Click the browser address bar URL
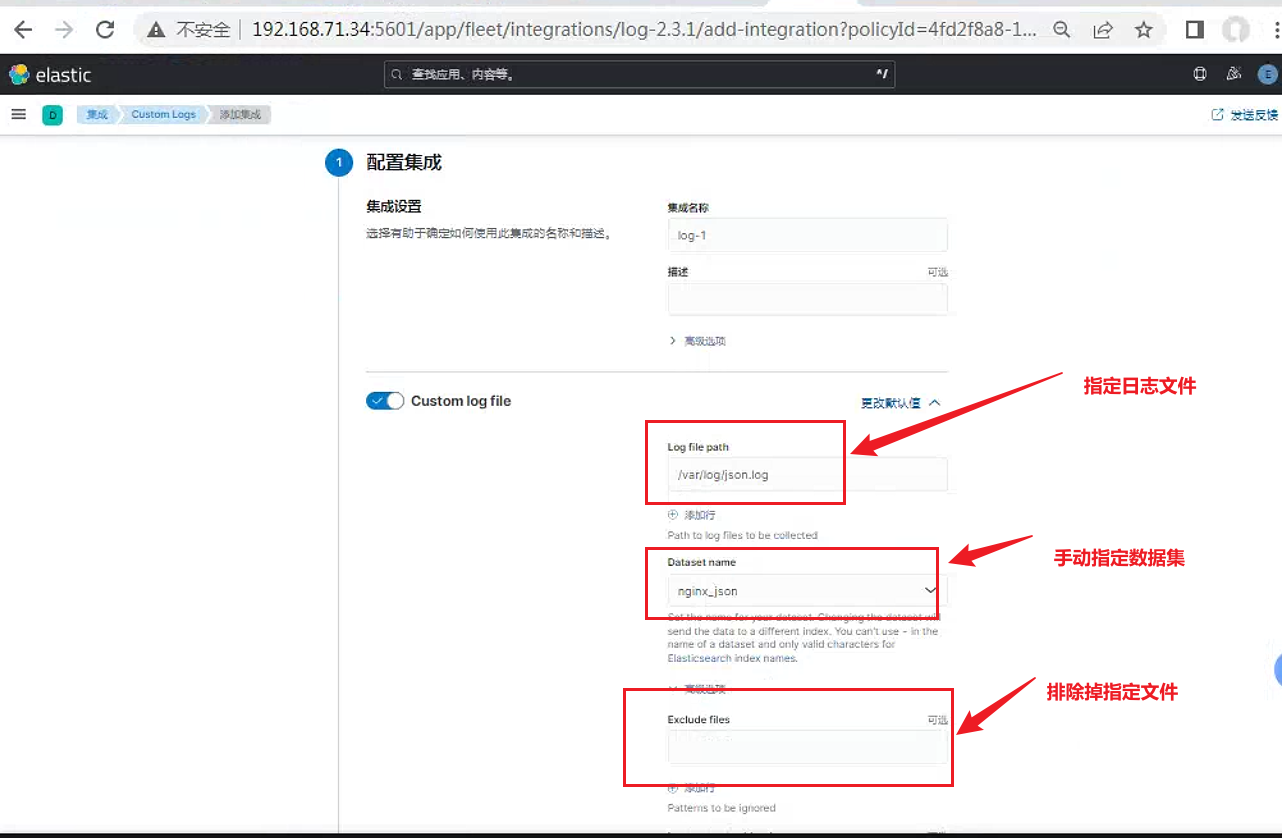The height and width of the screenshot is (838, 1282). 644,30
